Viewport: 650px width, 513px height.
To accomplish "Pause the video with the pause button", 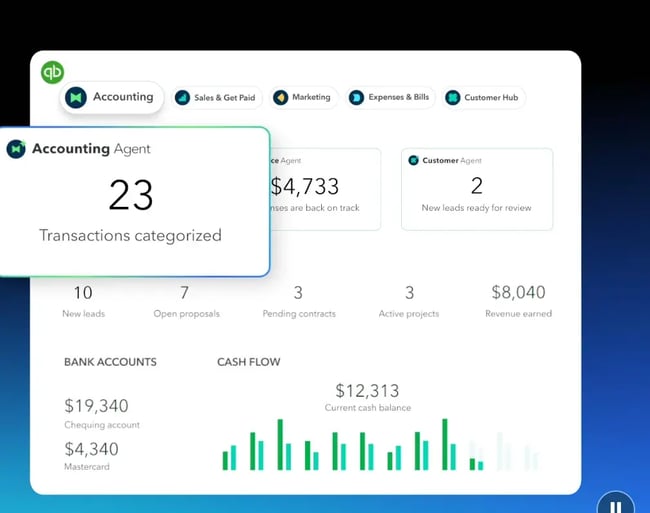I will (x=616, y=505).
